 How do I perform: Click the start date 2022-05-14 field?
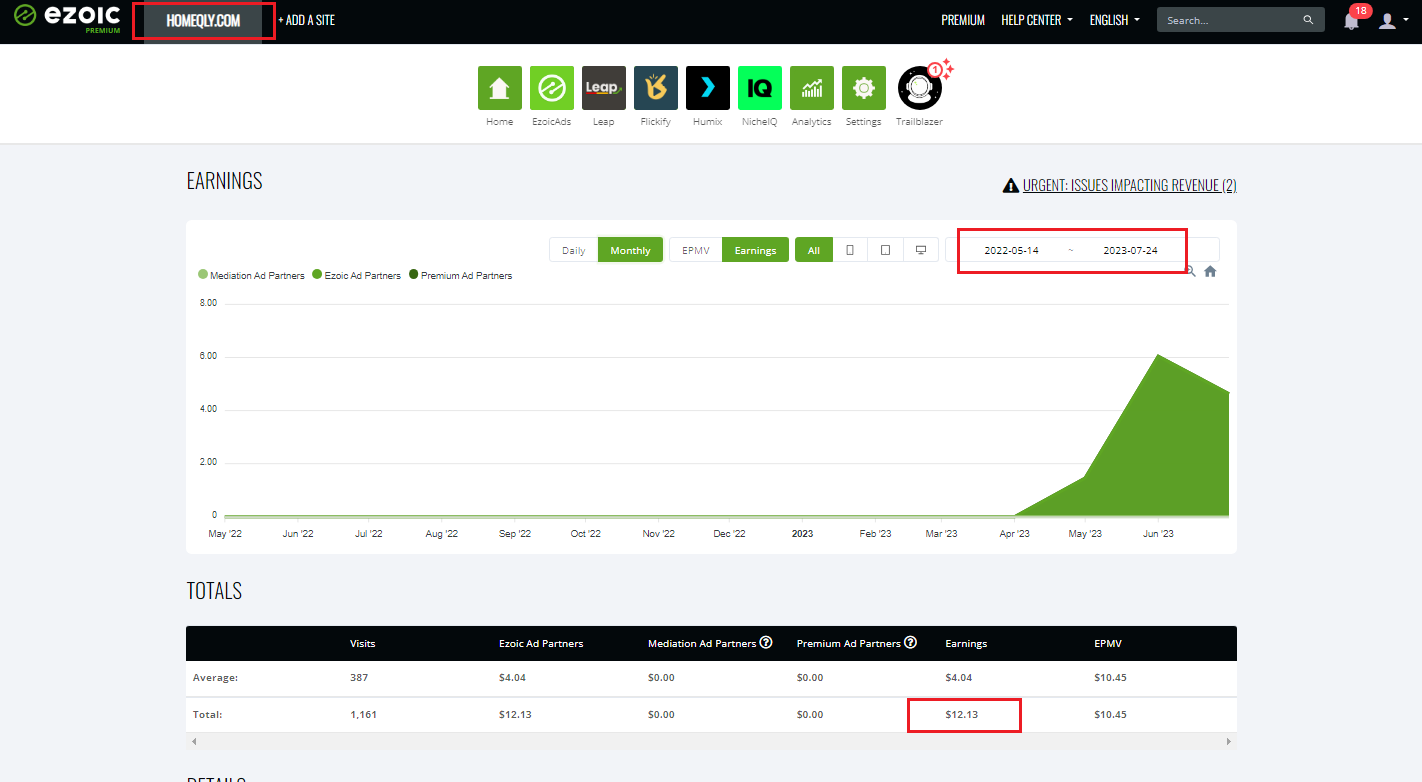tap(1011, 250)
